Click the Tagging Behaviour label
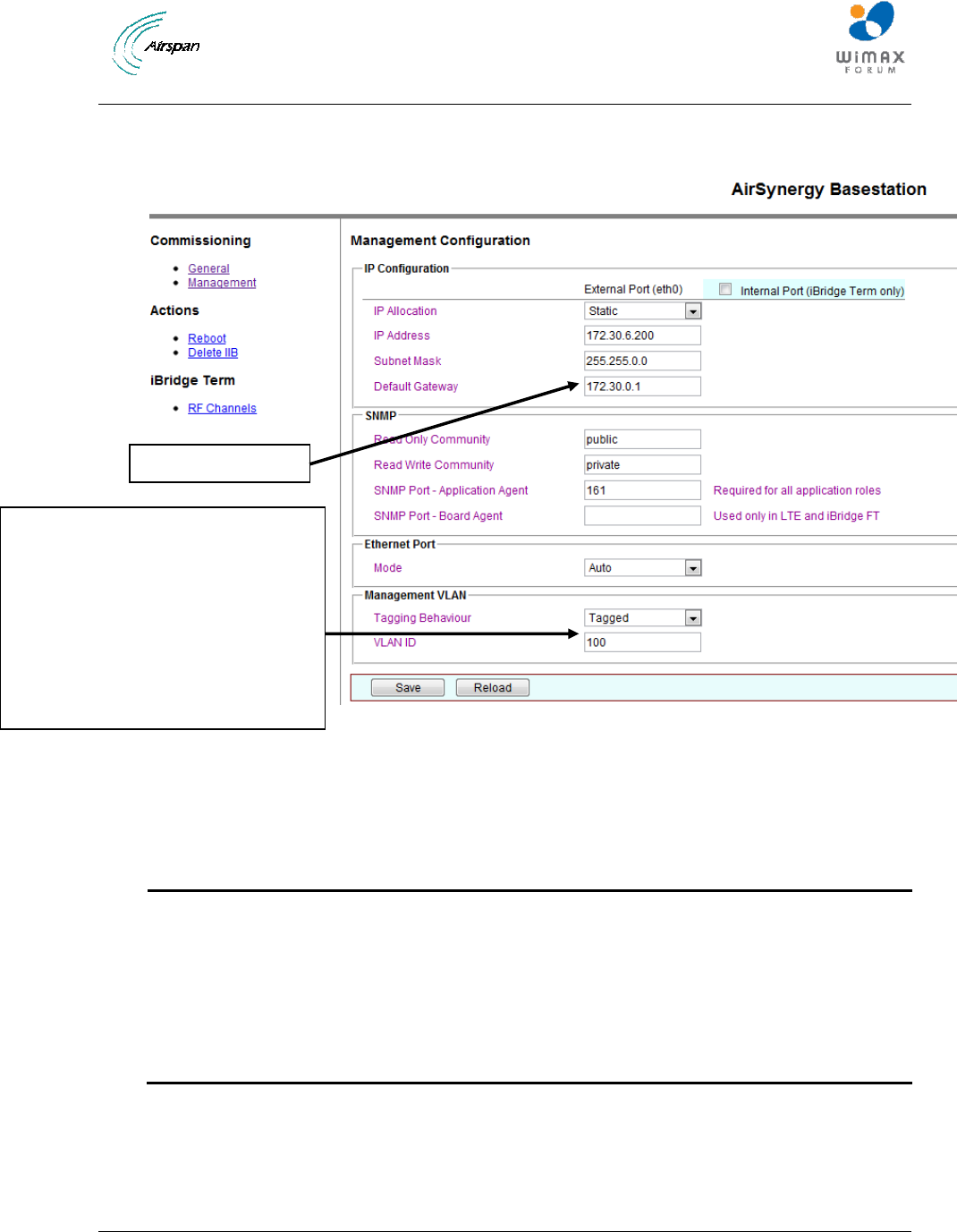The image size is (957, 1232). pos(422,617)
